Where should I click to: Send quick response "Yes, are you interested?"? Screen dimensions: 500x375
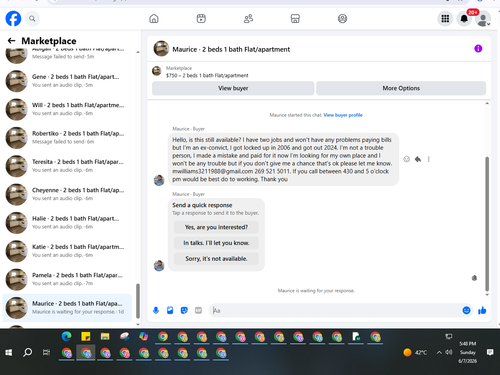(216, 227)
